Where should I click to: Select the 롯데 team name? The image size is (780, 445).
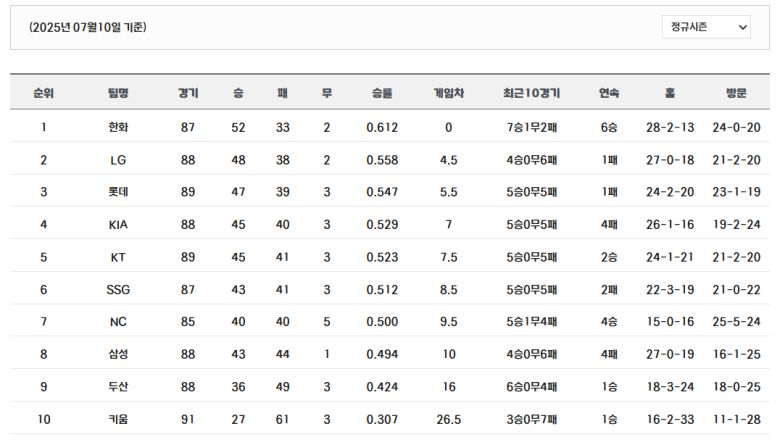tap(118, 192)
